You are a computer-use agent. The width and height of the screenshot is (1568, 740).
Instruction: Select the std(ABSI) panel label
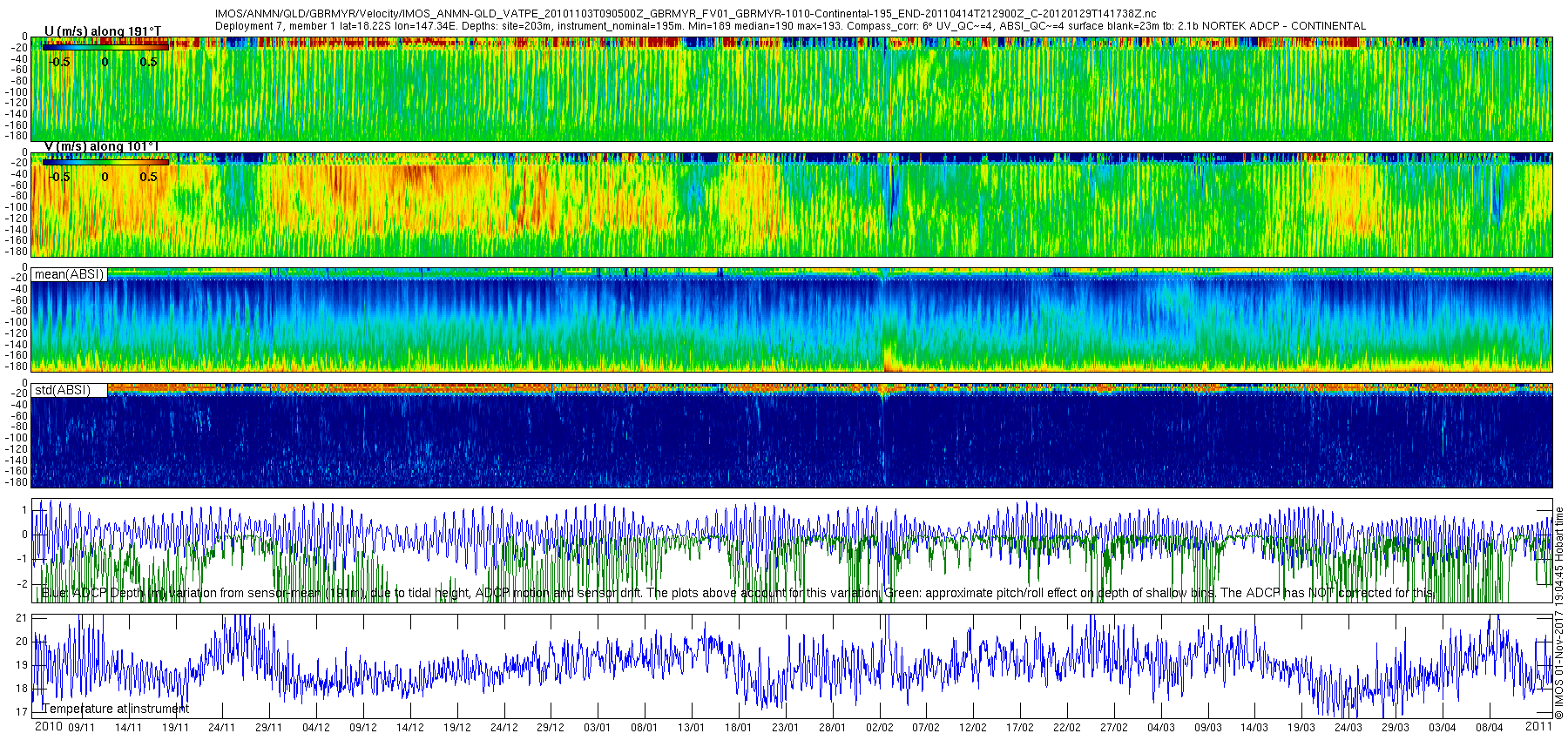62,390
